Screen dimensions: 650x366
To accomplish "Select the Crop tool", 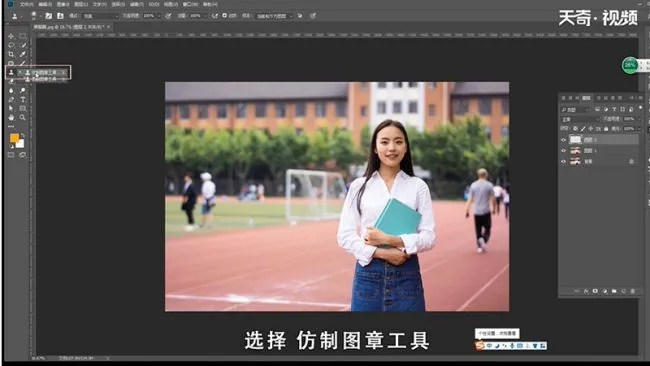I will click(x=11, y=54).
